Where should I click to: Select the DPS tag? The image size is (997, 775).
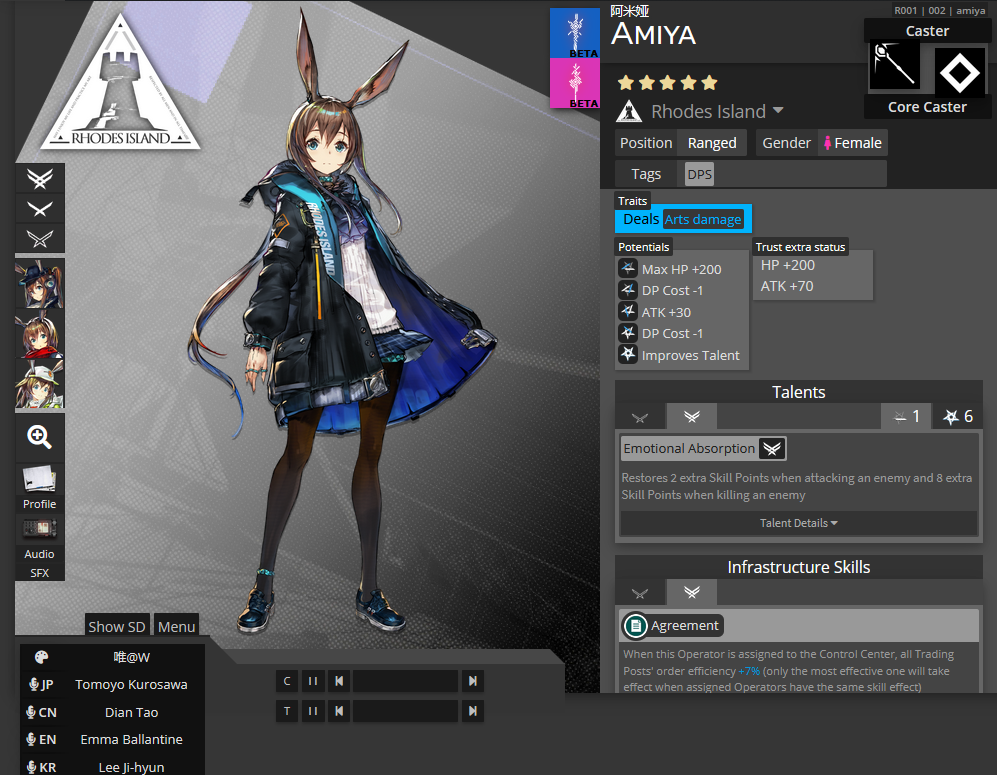(x=699, y=174)
